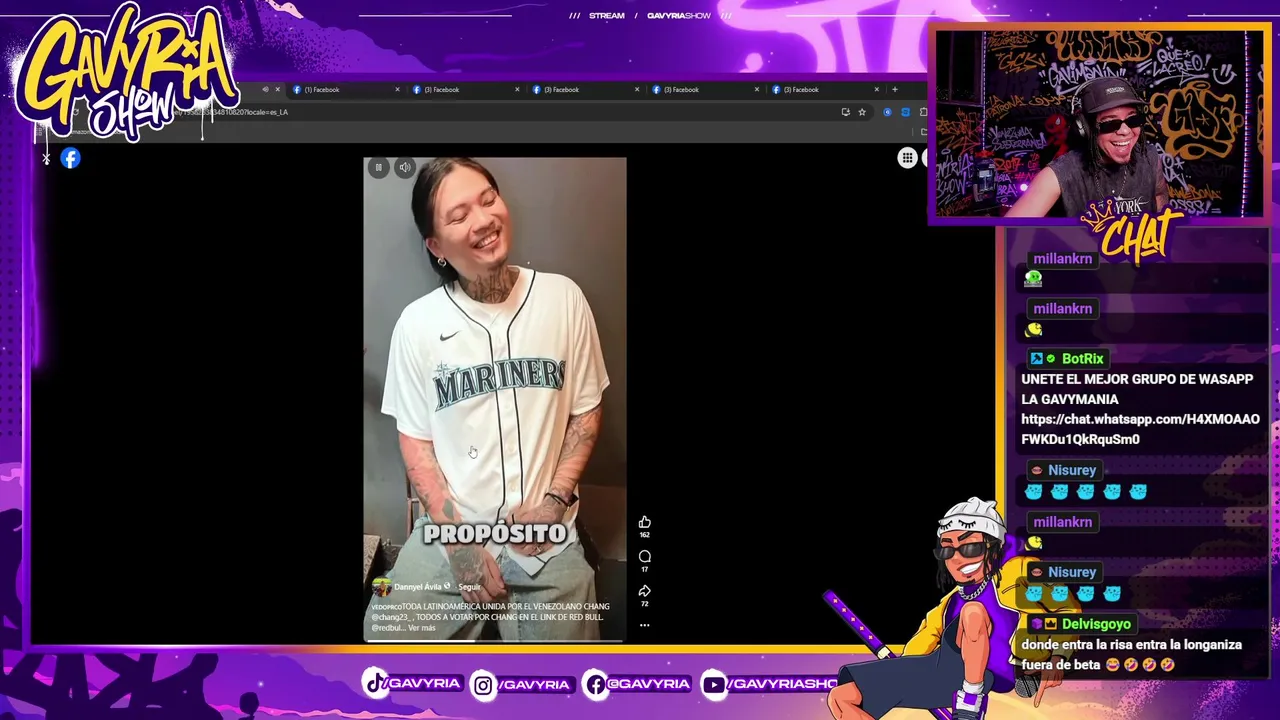Click the verified badge beside Dannyel Ávila
Viewport: 1280px width, 720px height.
(x=447, y=587)
